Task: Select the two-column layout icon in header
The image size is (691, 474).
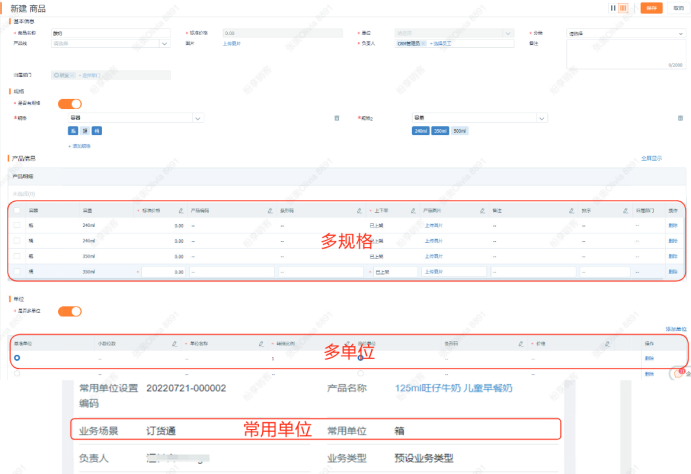Action: click(612, 8)
